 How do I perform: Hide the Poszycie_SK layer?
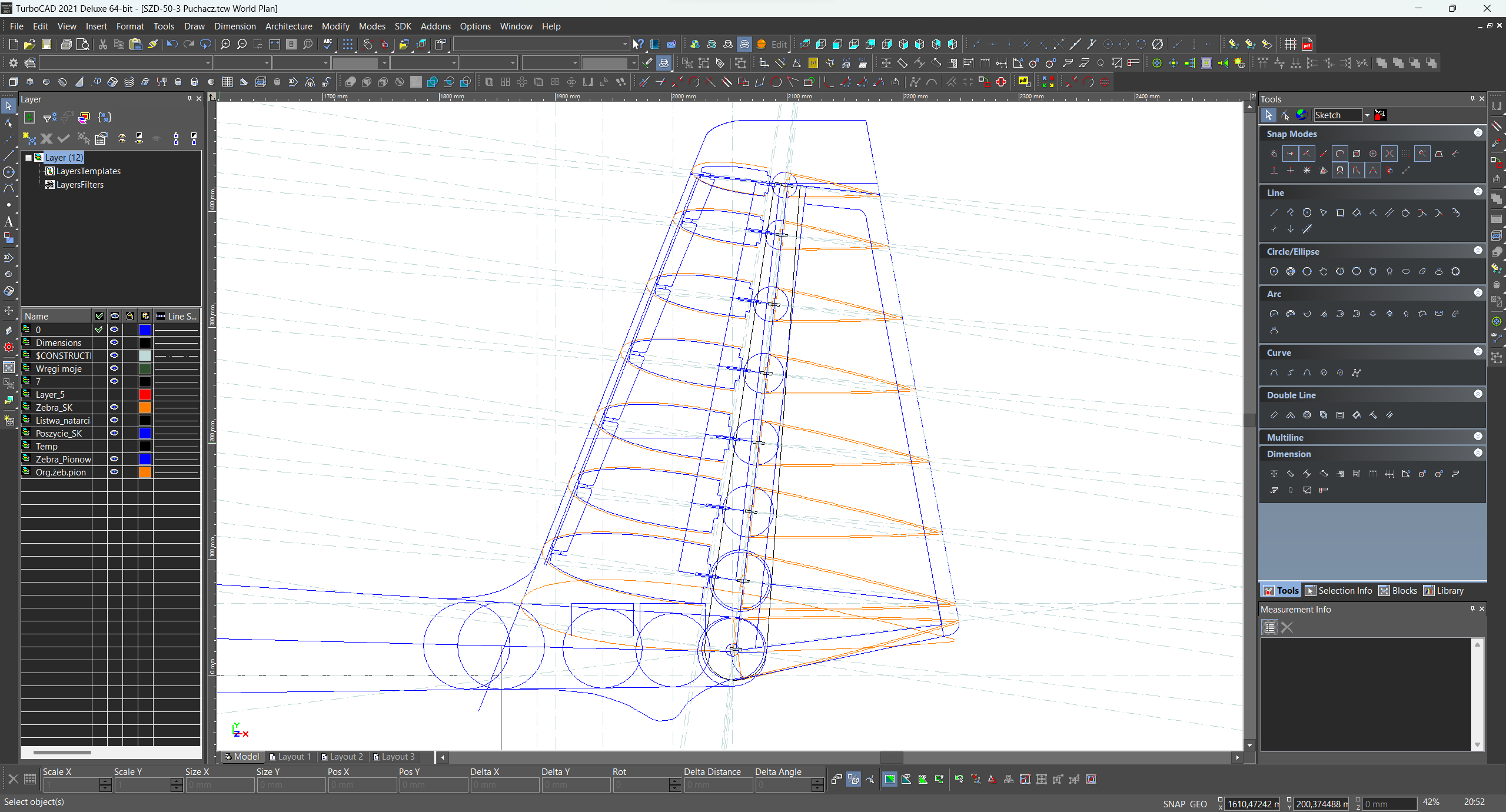[114, 433]
